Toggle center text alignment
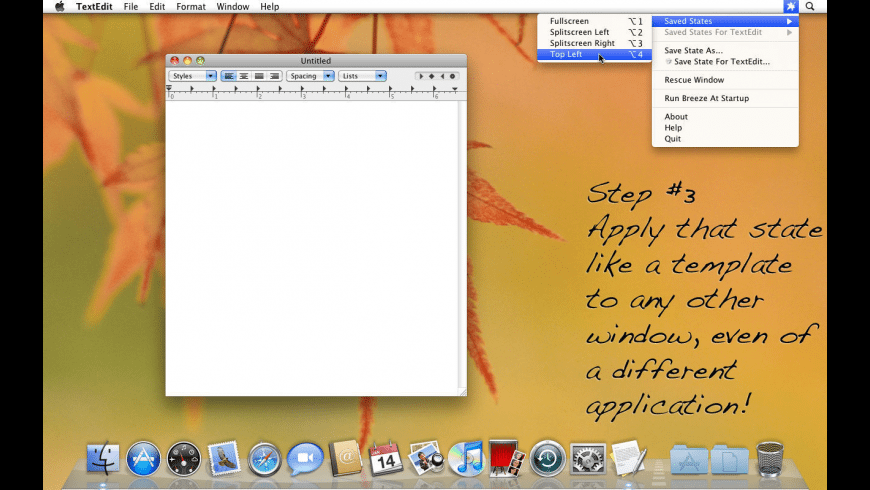Viewport: 870px width, 490px height. tap(243, 76)
